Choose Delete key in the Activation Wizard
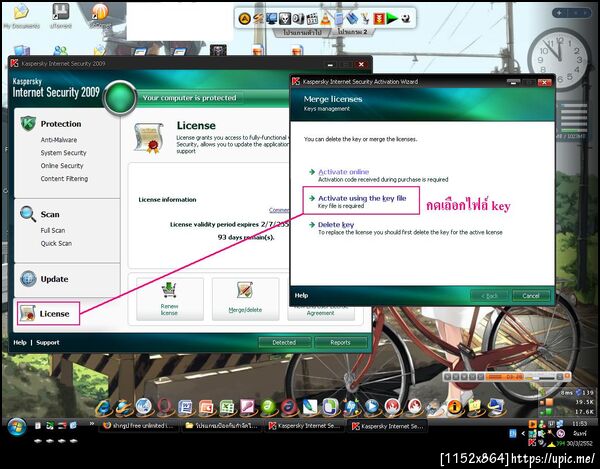 point(336,225)
